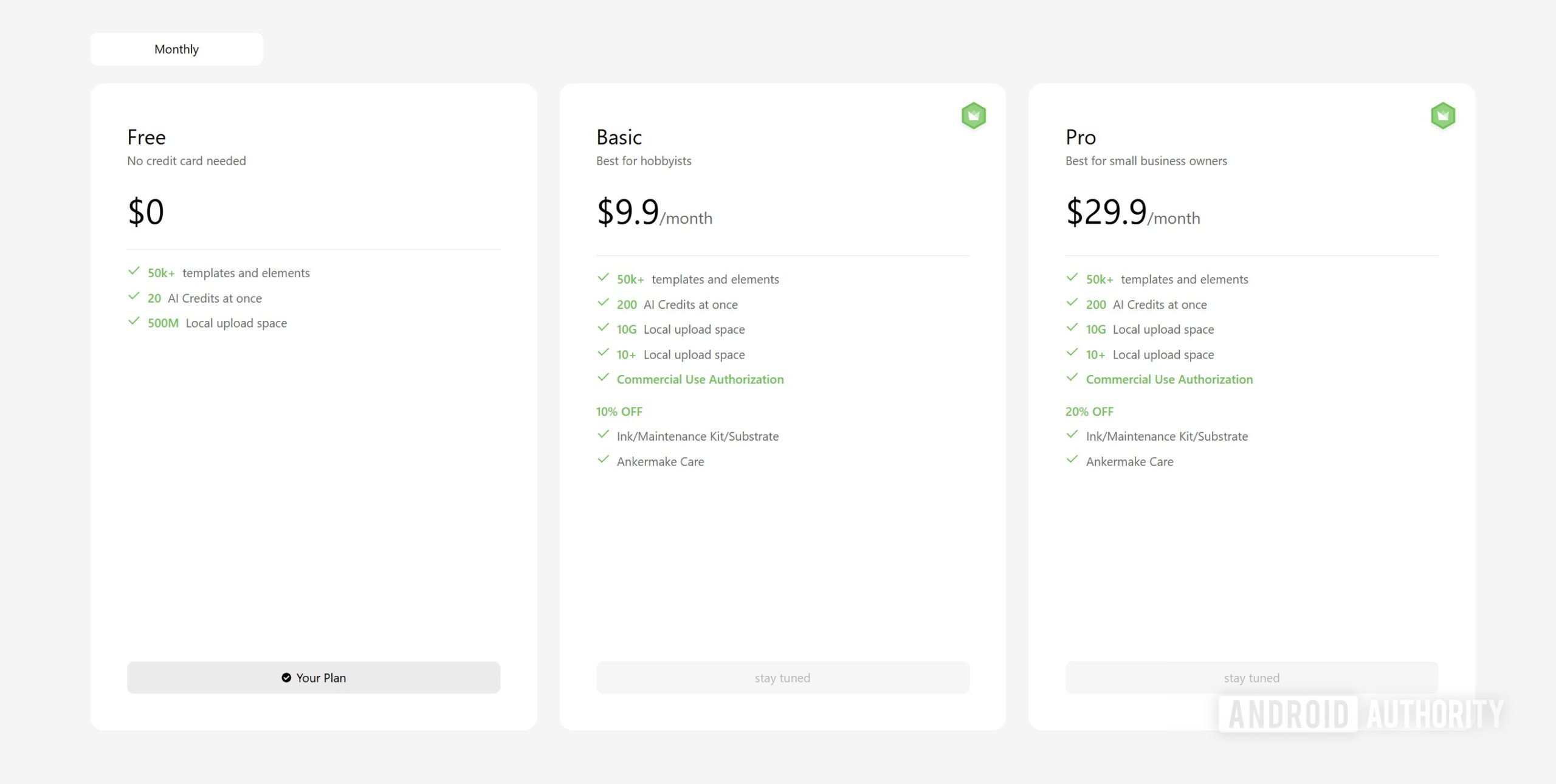Click checkmark beside Pro Ankermake Care
The image size is (1556, 784).
click(x=1072, y=460)
